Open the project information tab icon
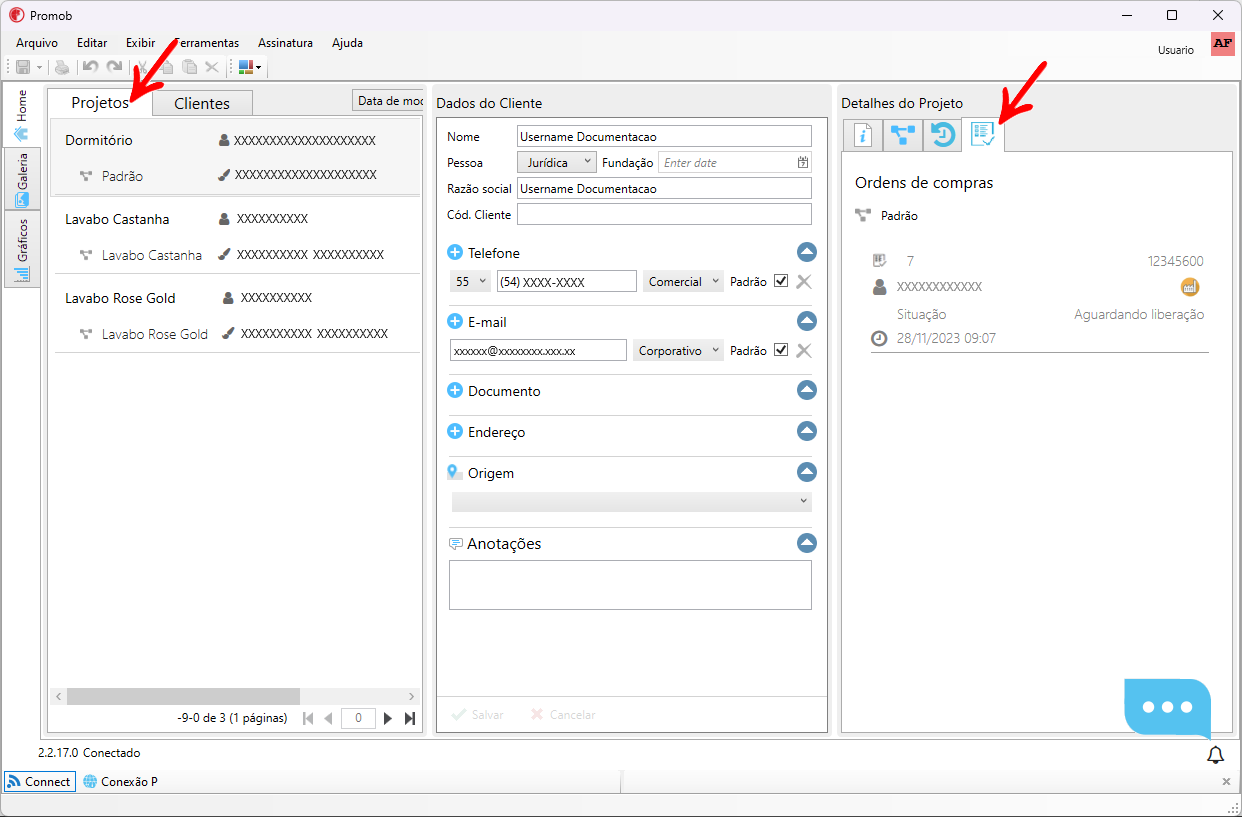The height and width of the screenshot is (817, 1242). coord(862,134)
